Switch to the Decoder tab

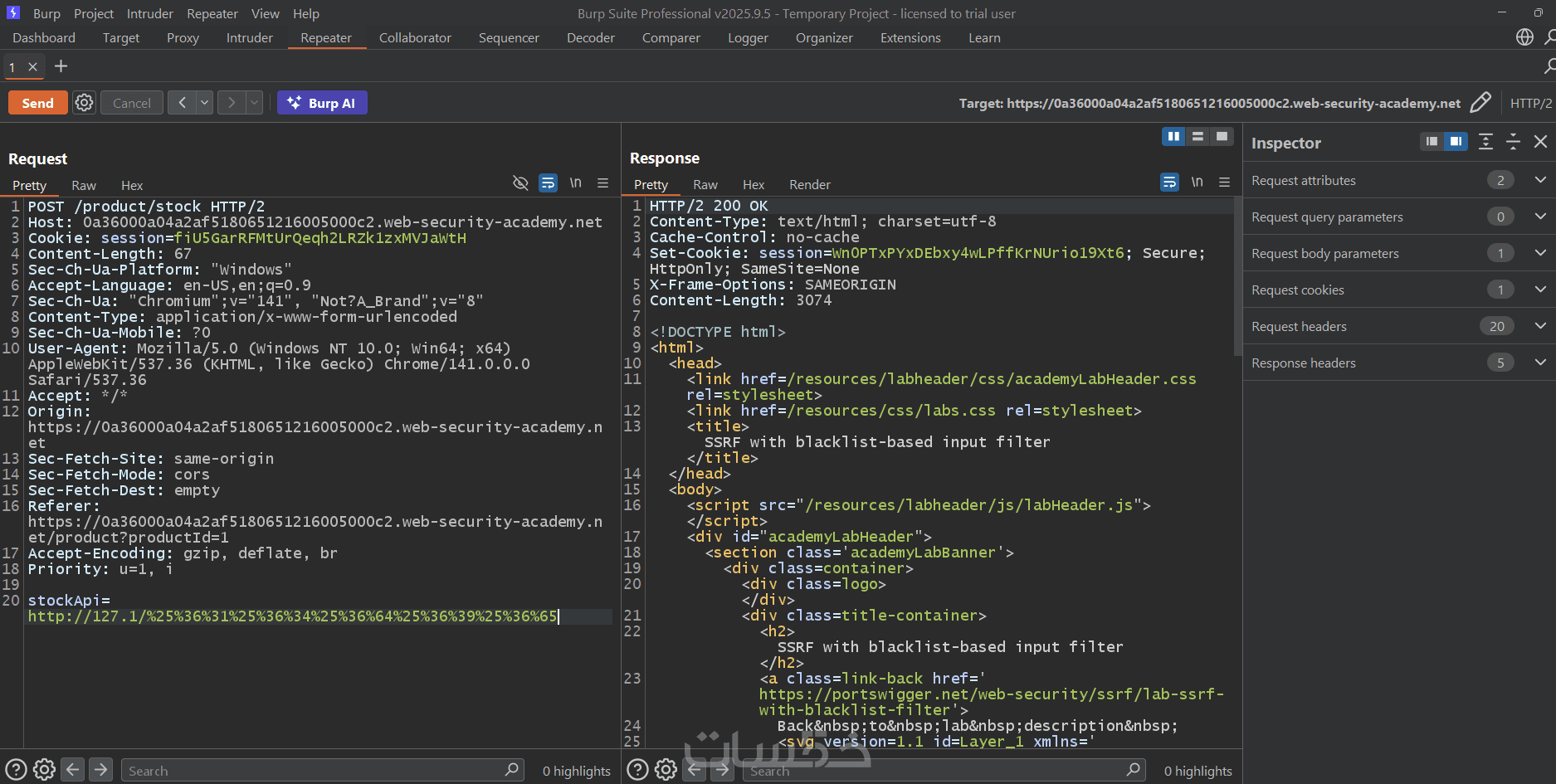[591, 38]
